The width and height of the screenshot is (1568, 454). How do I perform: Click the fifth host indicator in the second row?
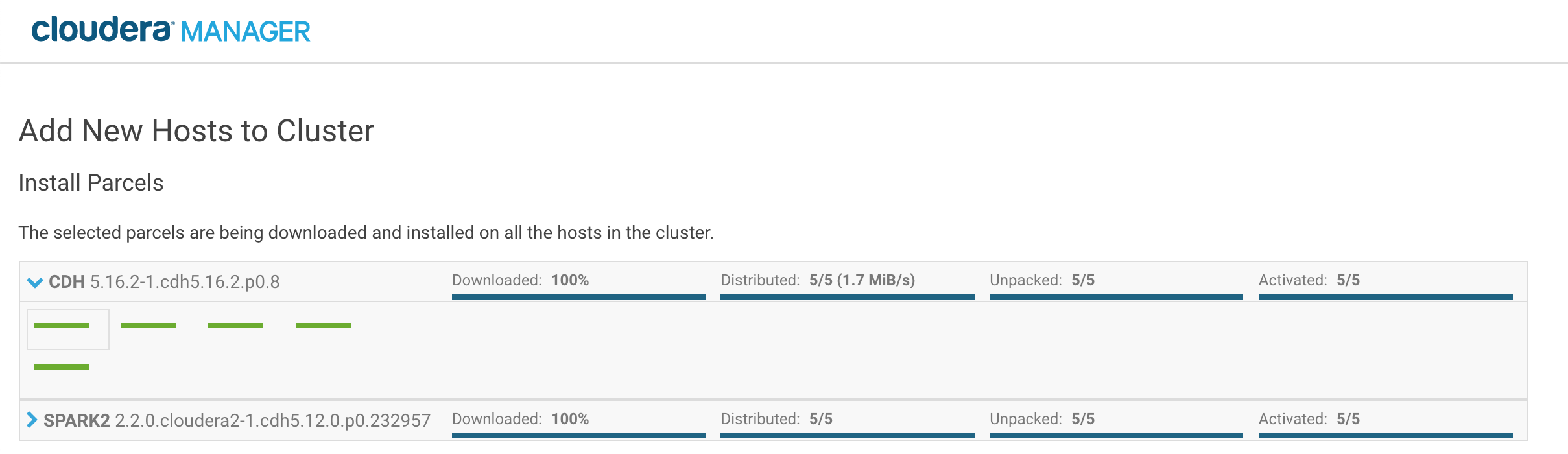tap(62, 367)
